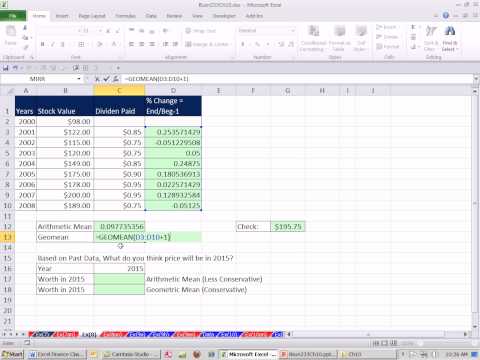This screenshot has height=360, width=480.
Task: Click the Format Painter brush icon
Action: [25, 47]
